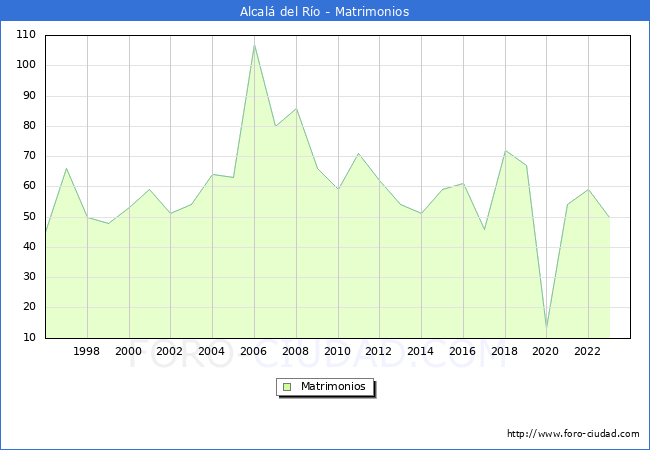Click x-axis label 2006
Viewport: 650px width, 450px height.
coord(253,351)
